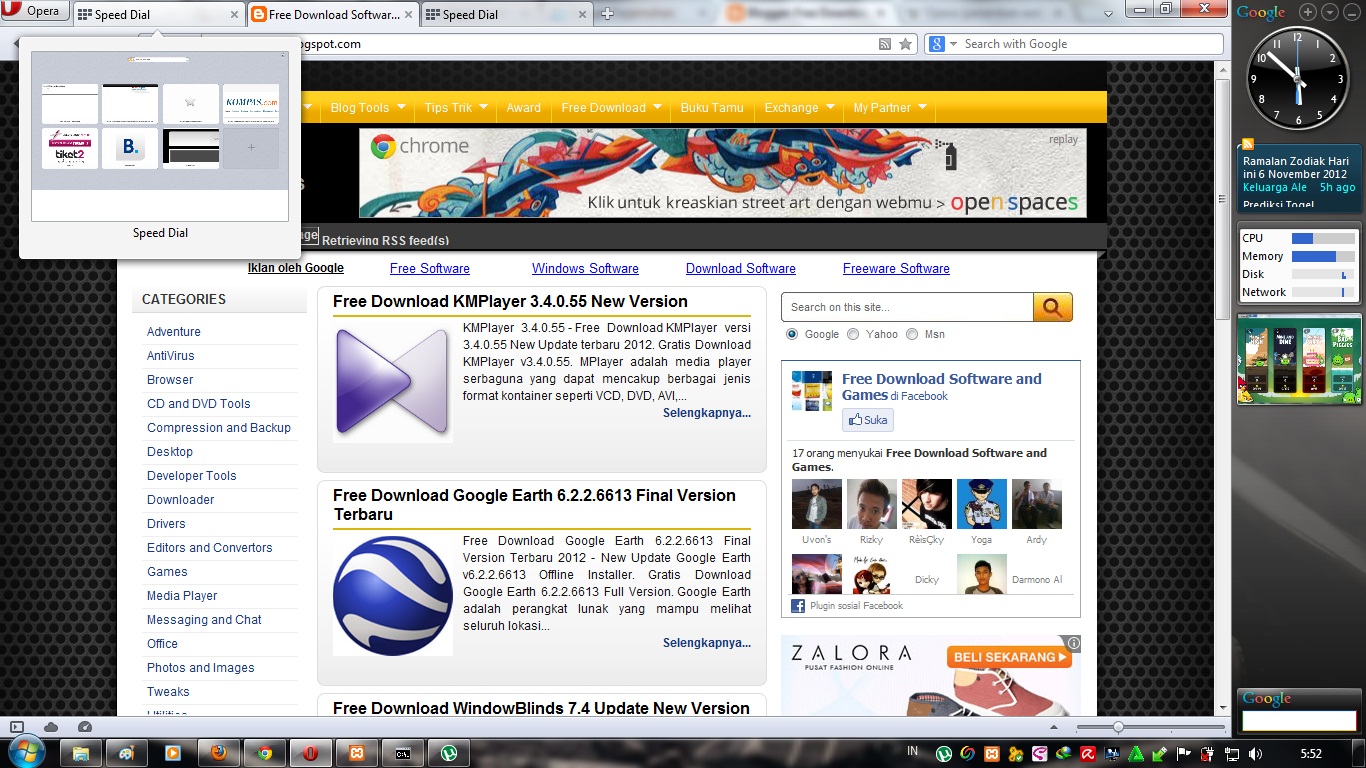
Task: Expand the Tips Trik menu
Action: coord(455,108)
